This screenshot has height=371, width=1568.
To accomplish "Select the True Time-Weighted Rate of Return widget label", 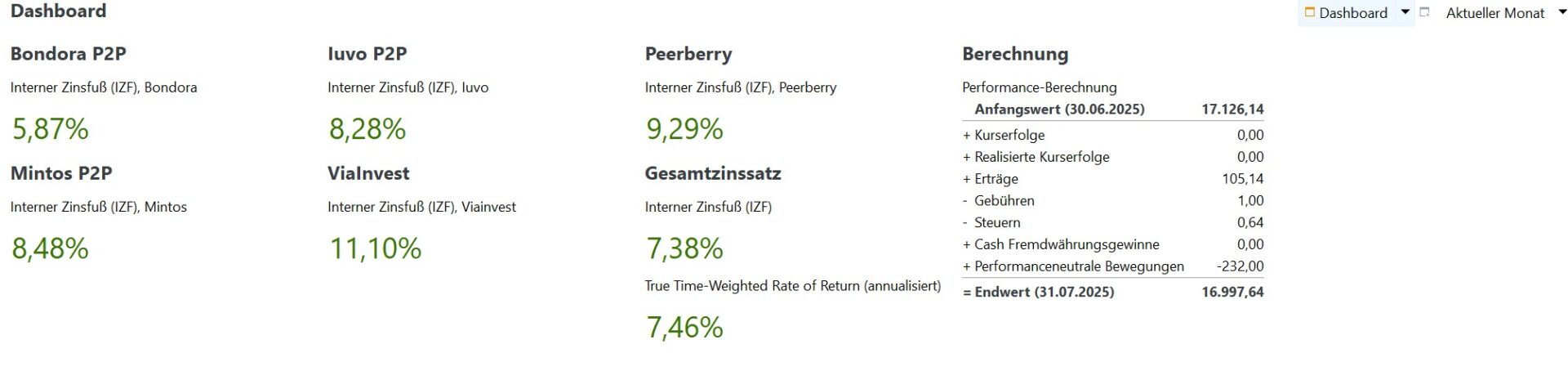I will [x=793, y=286].
